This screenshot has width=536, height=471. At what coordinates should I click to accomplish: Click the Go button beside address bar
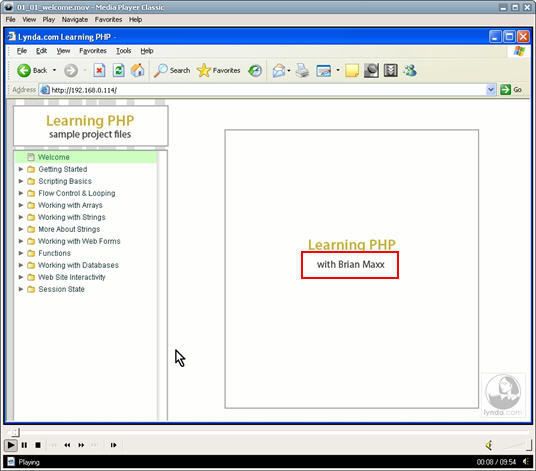(511, 90)
